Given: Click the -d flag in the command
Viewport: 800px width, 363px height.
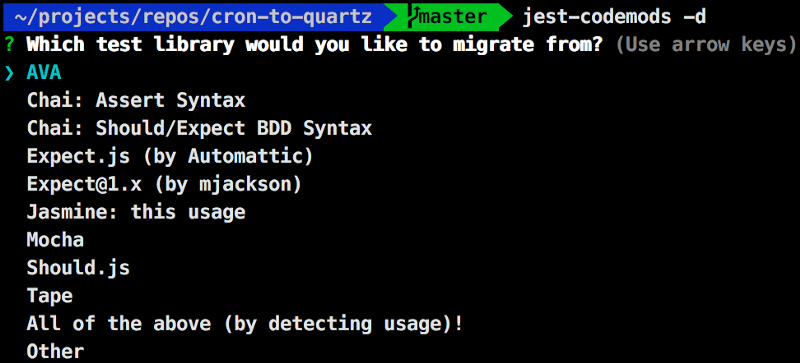Looking at the screenshot, I should click(694, 17).
